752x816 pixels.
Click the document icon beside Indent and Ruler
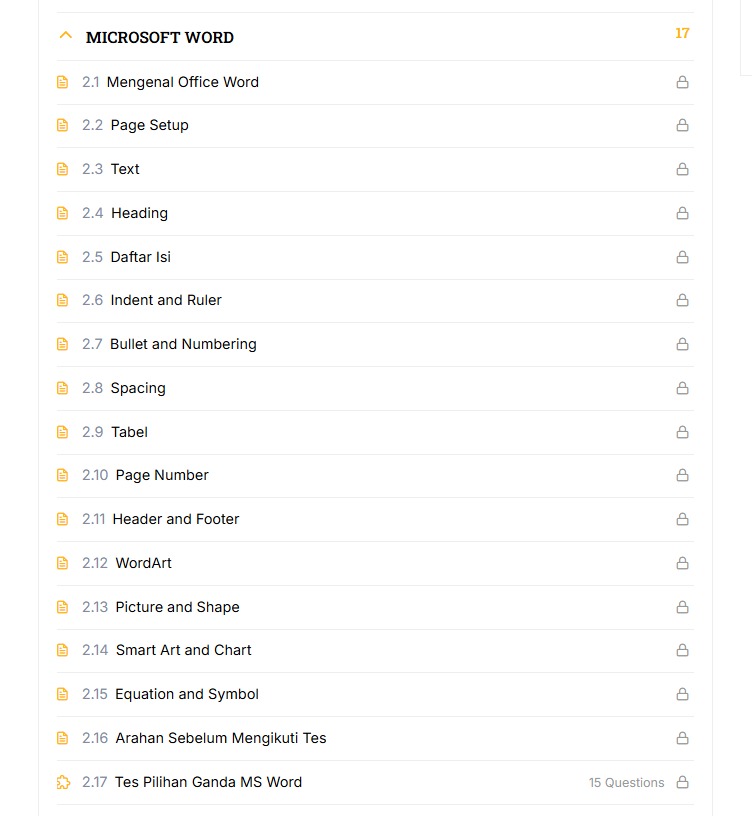(63, 300)
